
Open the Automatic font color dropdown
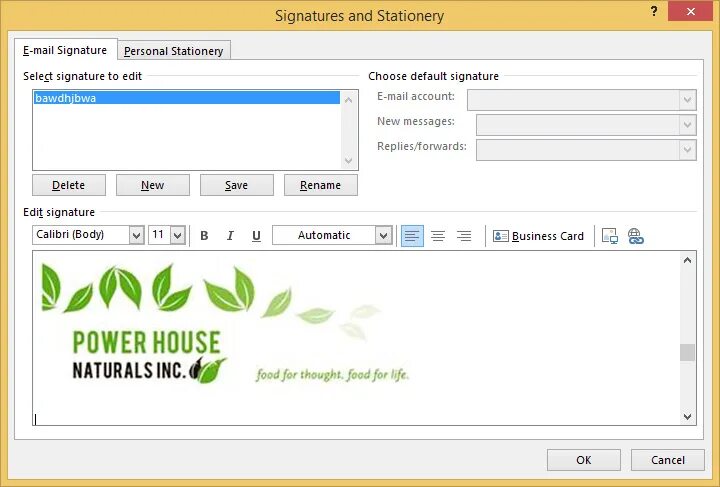[383, 235]
